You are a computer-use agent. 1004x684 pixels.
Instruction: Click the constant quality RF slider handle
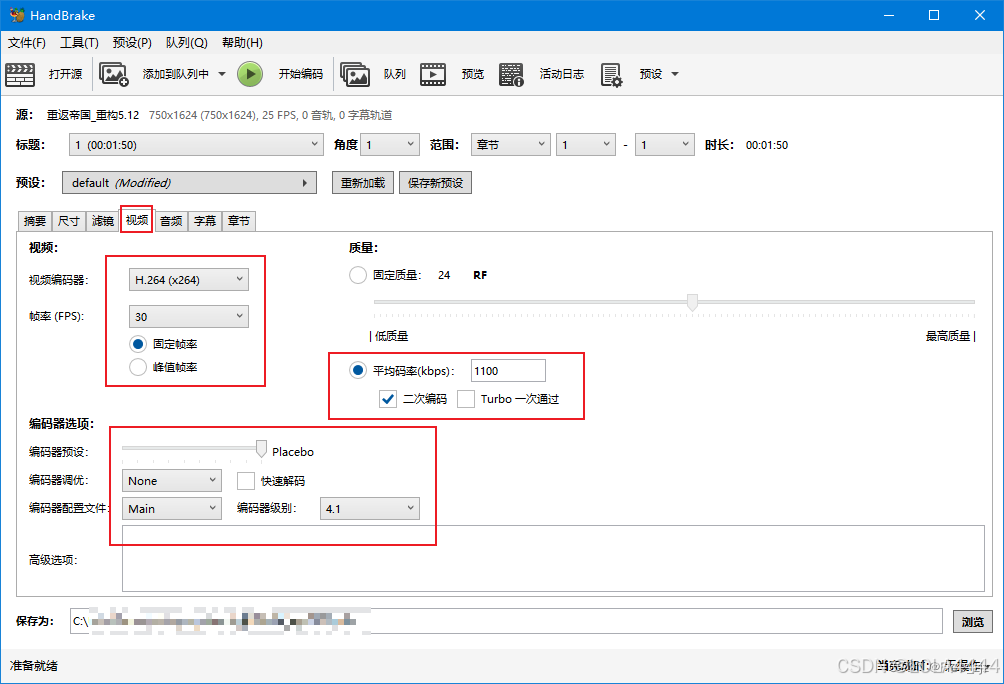pos(692,302)
